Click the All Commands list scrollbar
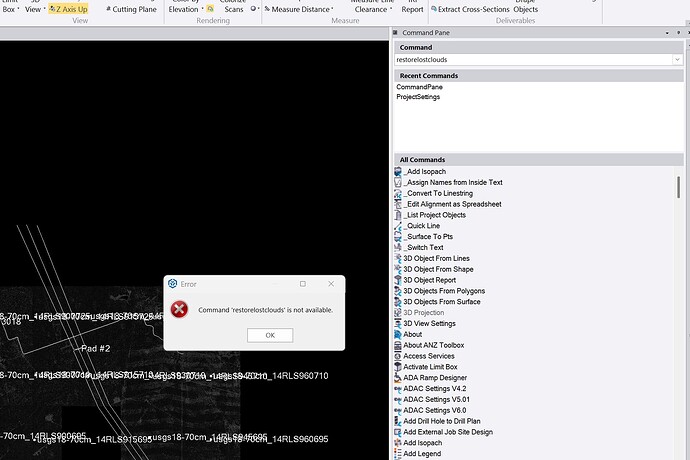This screenshot has height=460, width=690. tap(679, 188)
